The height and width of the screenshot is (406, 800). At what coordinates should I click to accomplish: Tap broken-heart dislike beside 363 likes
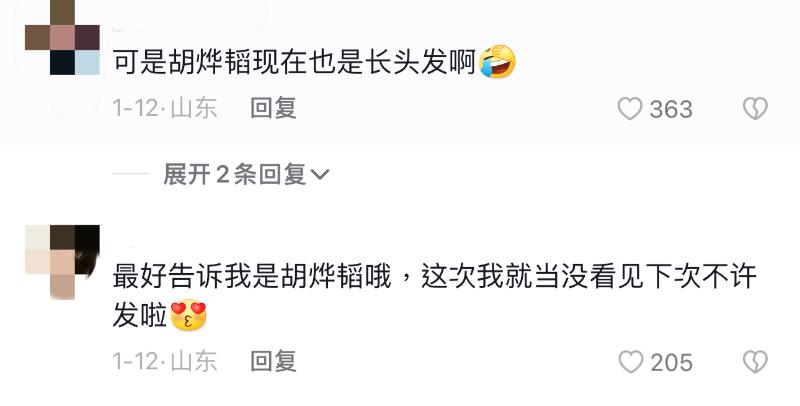pos(755,109)
